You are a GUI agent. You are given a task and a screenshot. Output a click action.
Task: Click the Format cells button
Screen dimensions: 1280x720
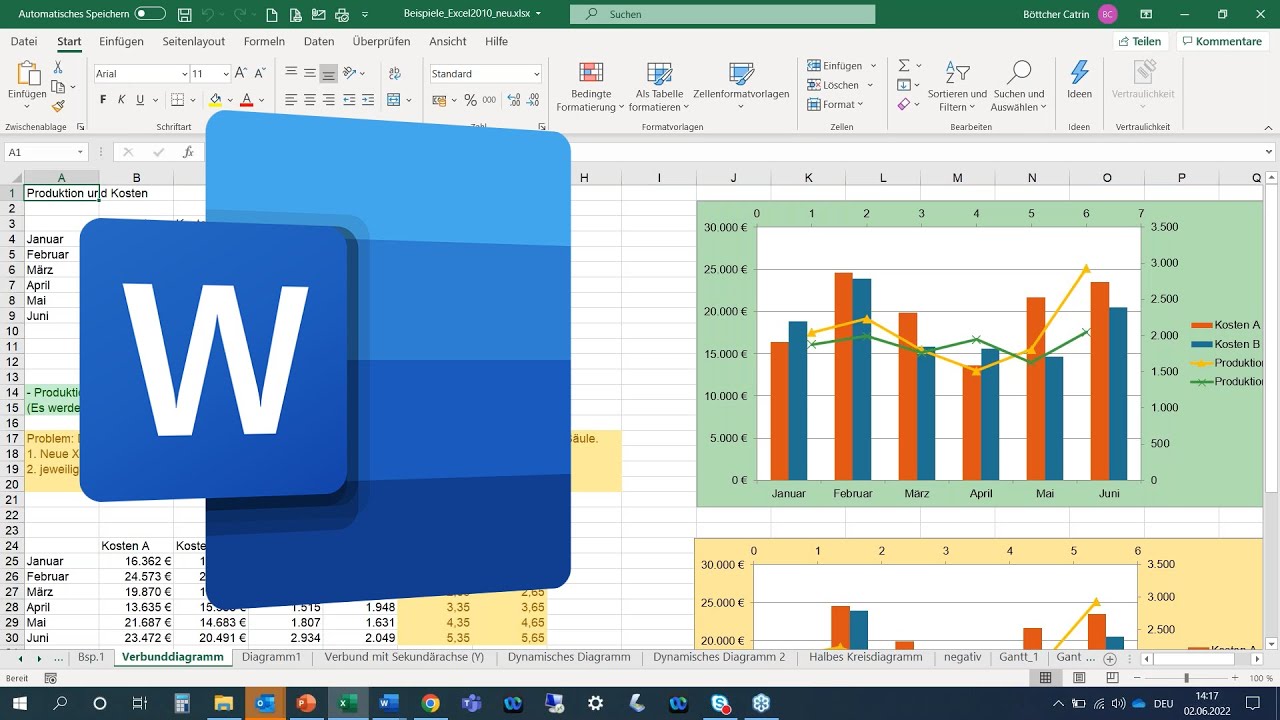pos(836,104)
